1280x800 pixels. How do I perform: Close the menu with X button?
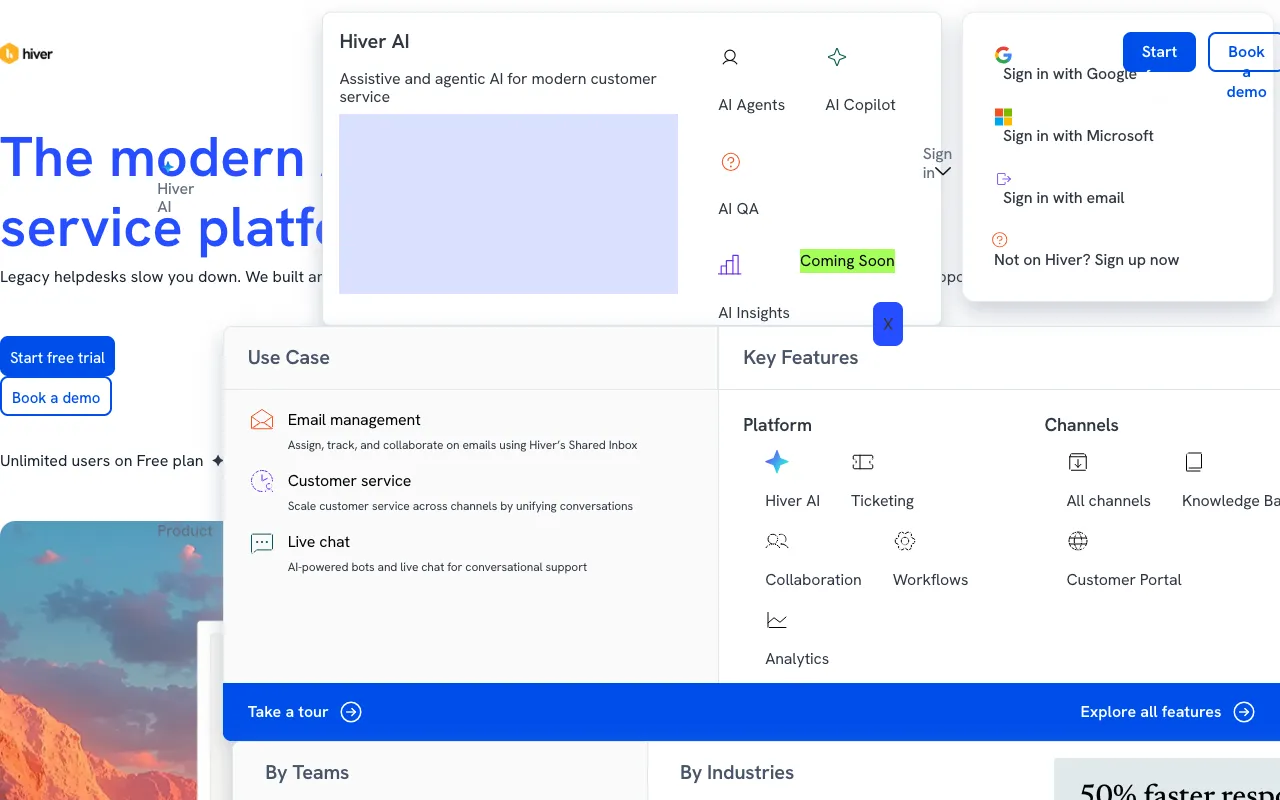888,324
